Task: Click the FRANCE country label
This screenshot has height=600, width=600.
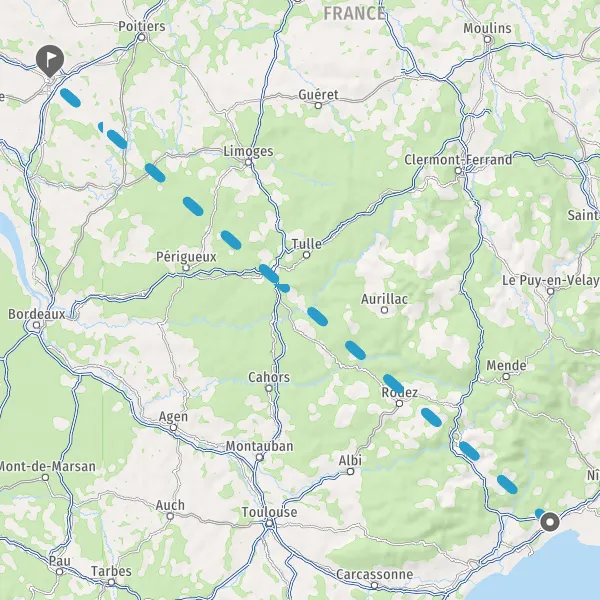Action: coord(354,14)
